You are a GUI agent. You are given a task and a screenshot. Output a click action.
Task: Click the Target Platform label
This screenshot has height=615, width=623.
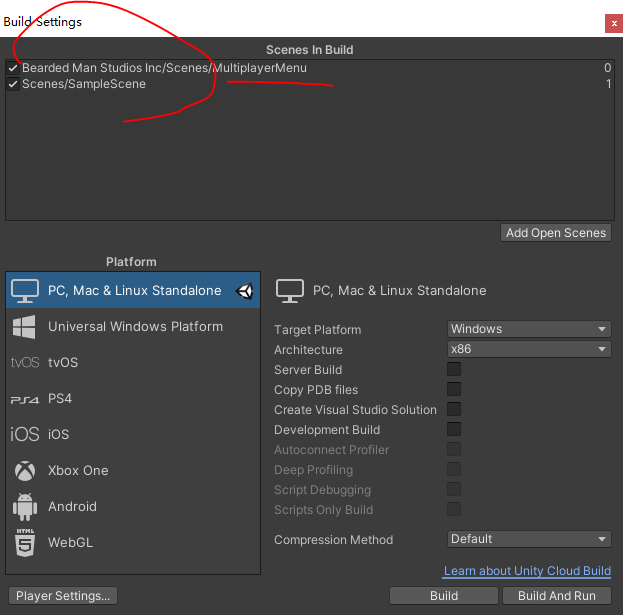tap(317, 330)
